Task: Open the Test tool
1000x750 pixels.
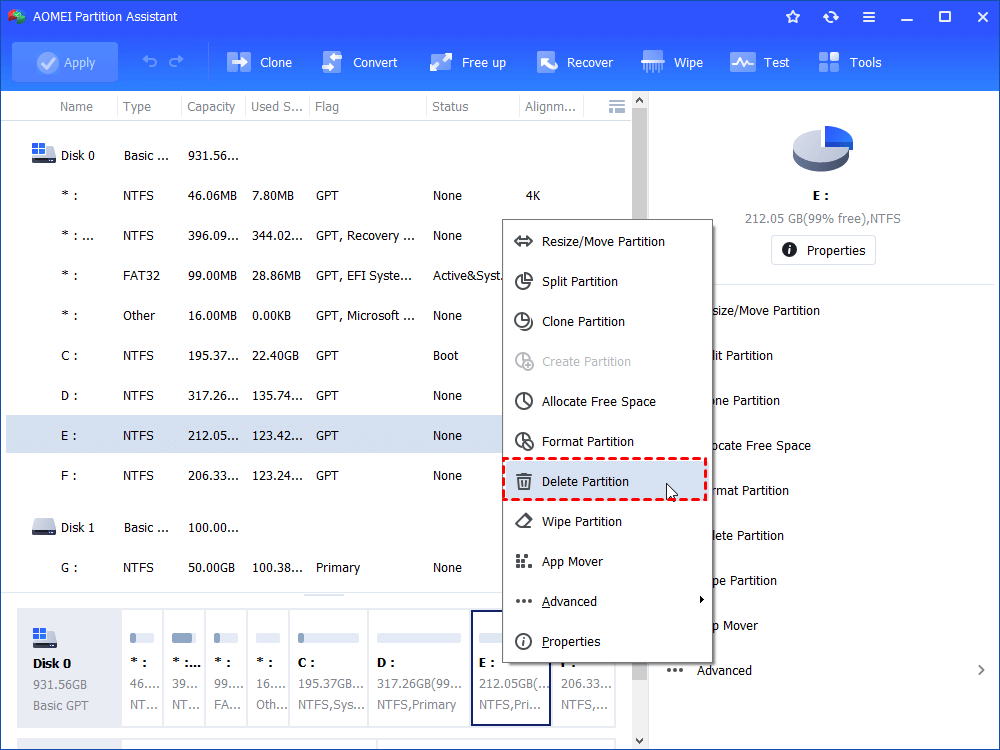Action: coord(760,62)
